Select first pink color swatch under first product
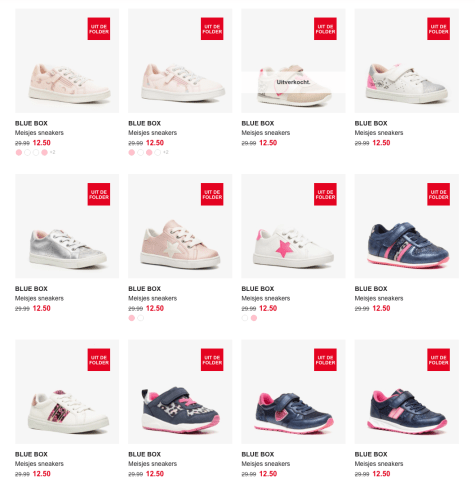Viewport: 475px width, 492px height. (x=19, y=152)
